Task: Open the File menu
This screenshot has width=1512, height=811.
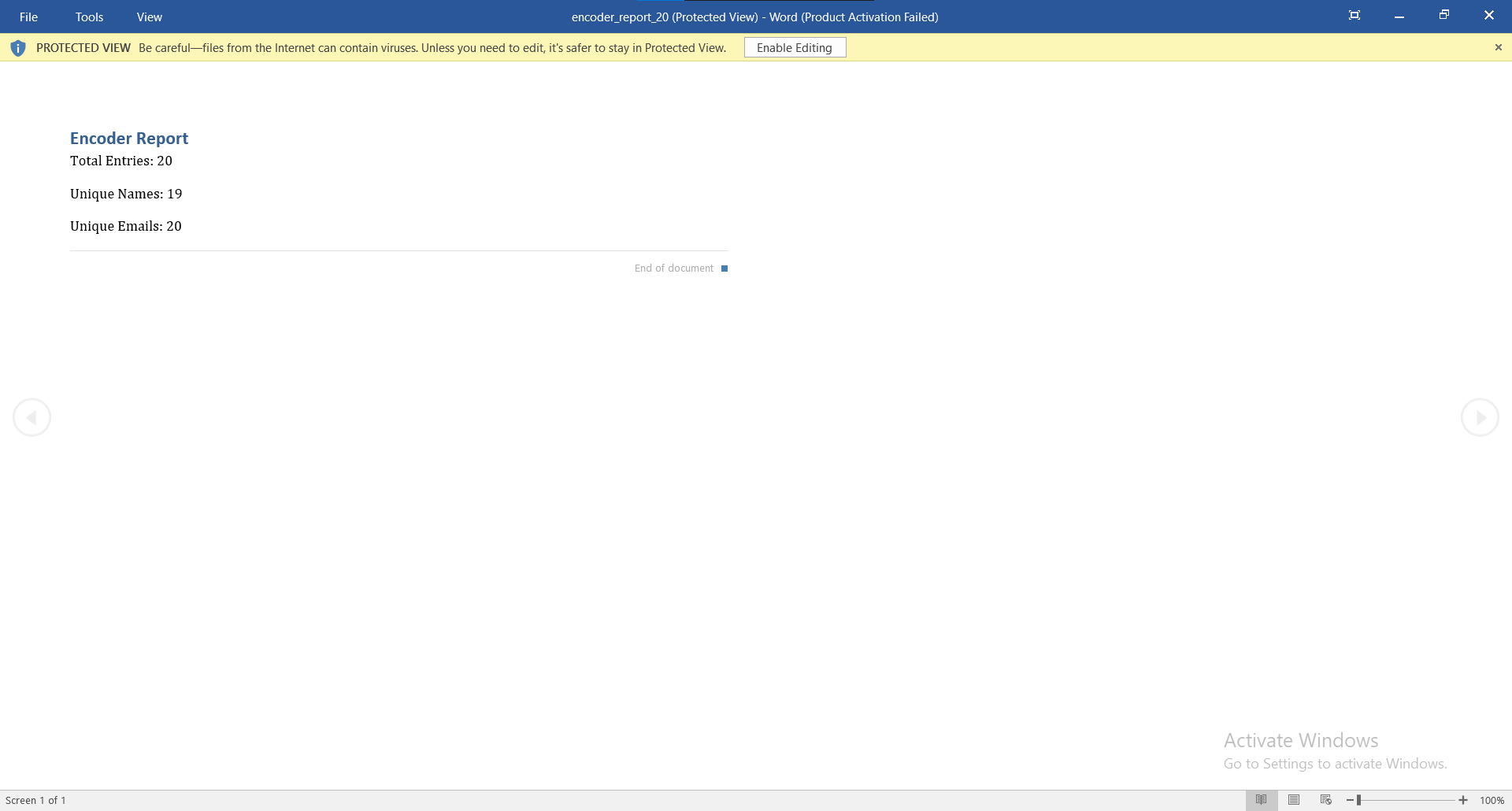Action: pyautogui.click(x=28, y=17)
